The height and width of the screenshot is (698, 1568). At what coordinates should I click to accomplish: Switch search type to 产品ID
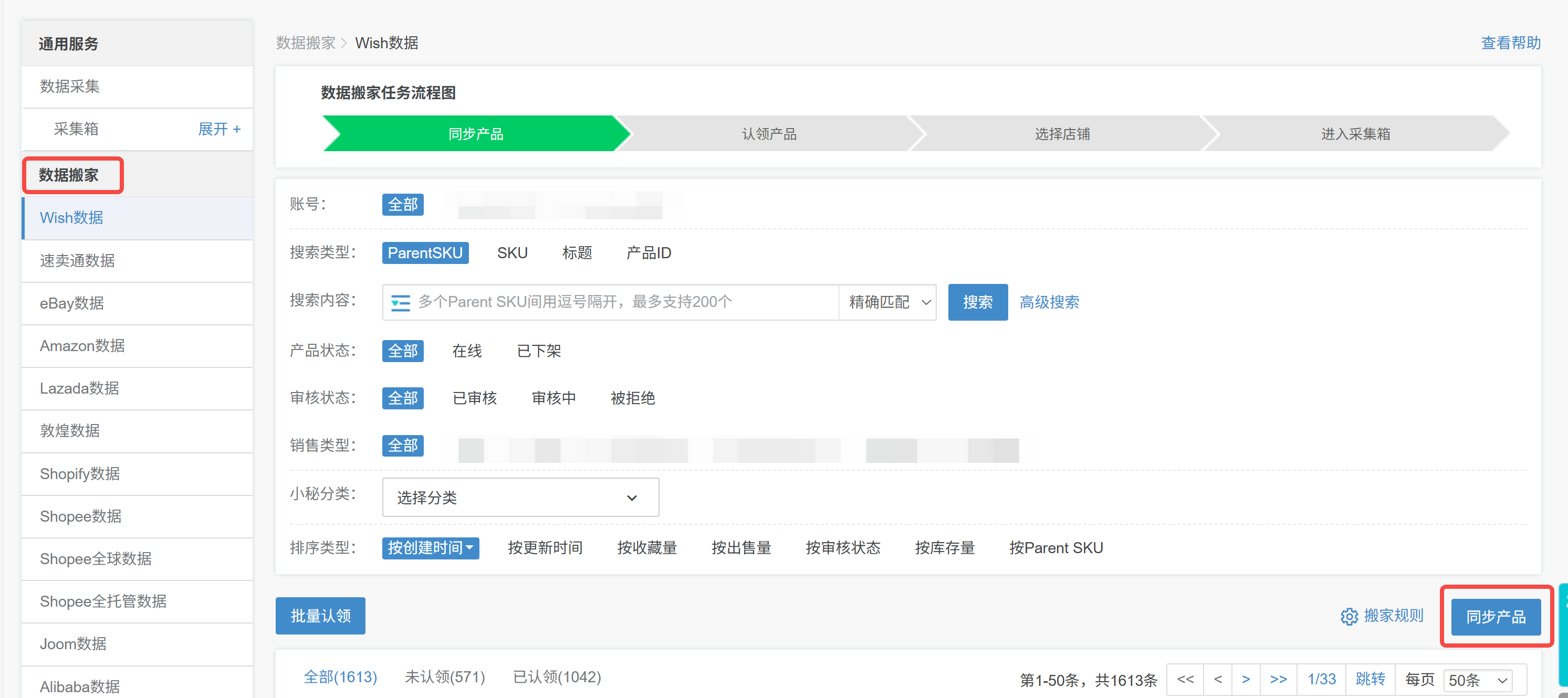pos(647,252)
